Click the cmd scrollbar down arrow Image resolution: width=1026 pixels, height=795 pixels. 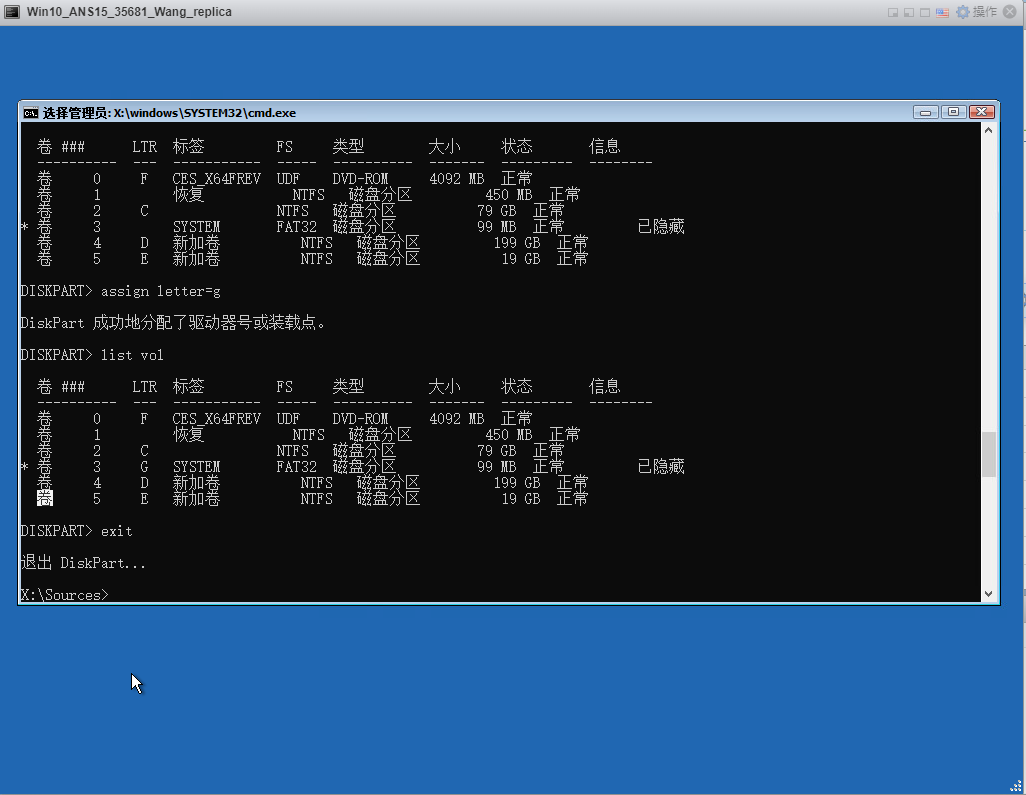989,594
